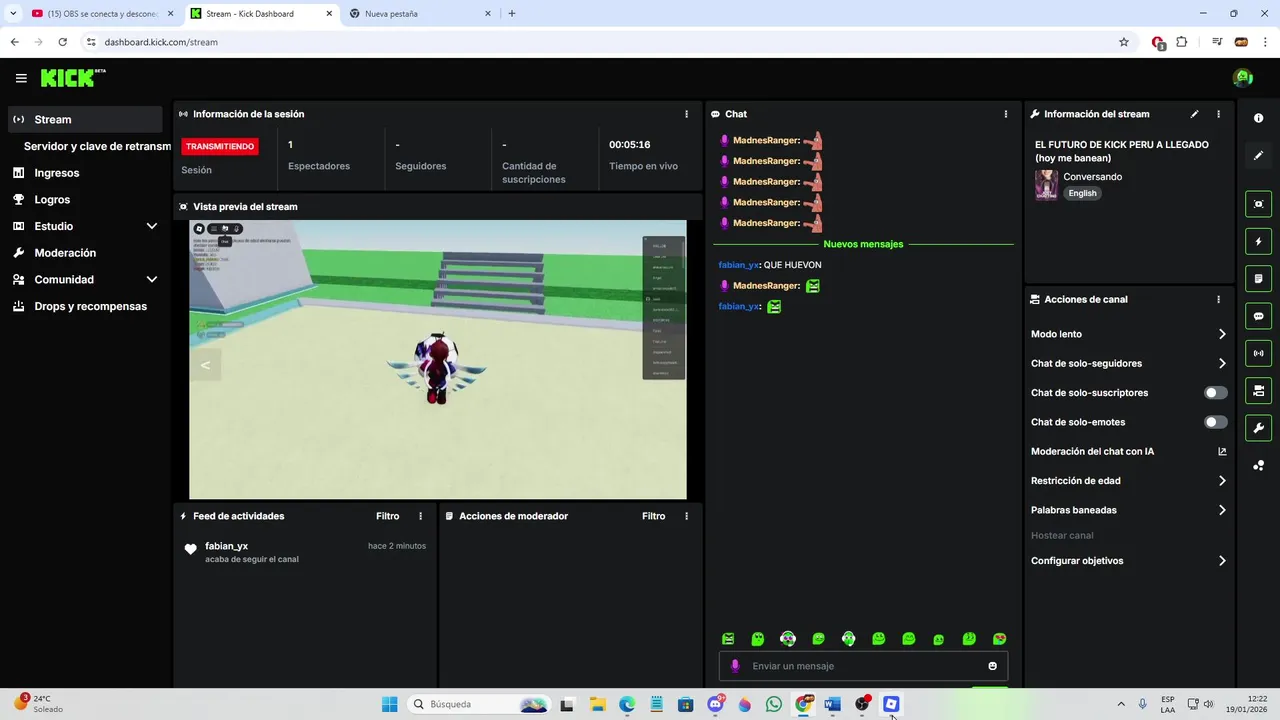The width and height of the screenshot is (1280, 720).
Task: Open three-dot menu of Acciones de canal
Action: (1218, 299)
